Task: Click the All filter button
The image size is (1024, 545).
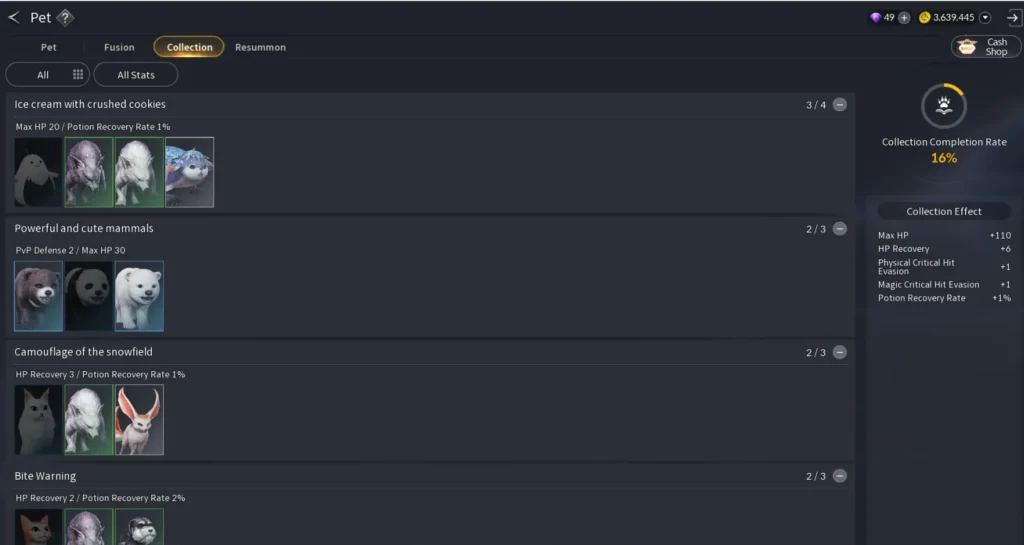Action: click(42, 74)
